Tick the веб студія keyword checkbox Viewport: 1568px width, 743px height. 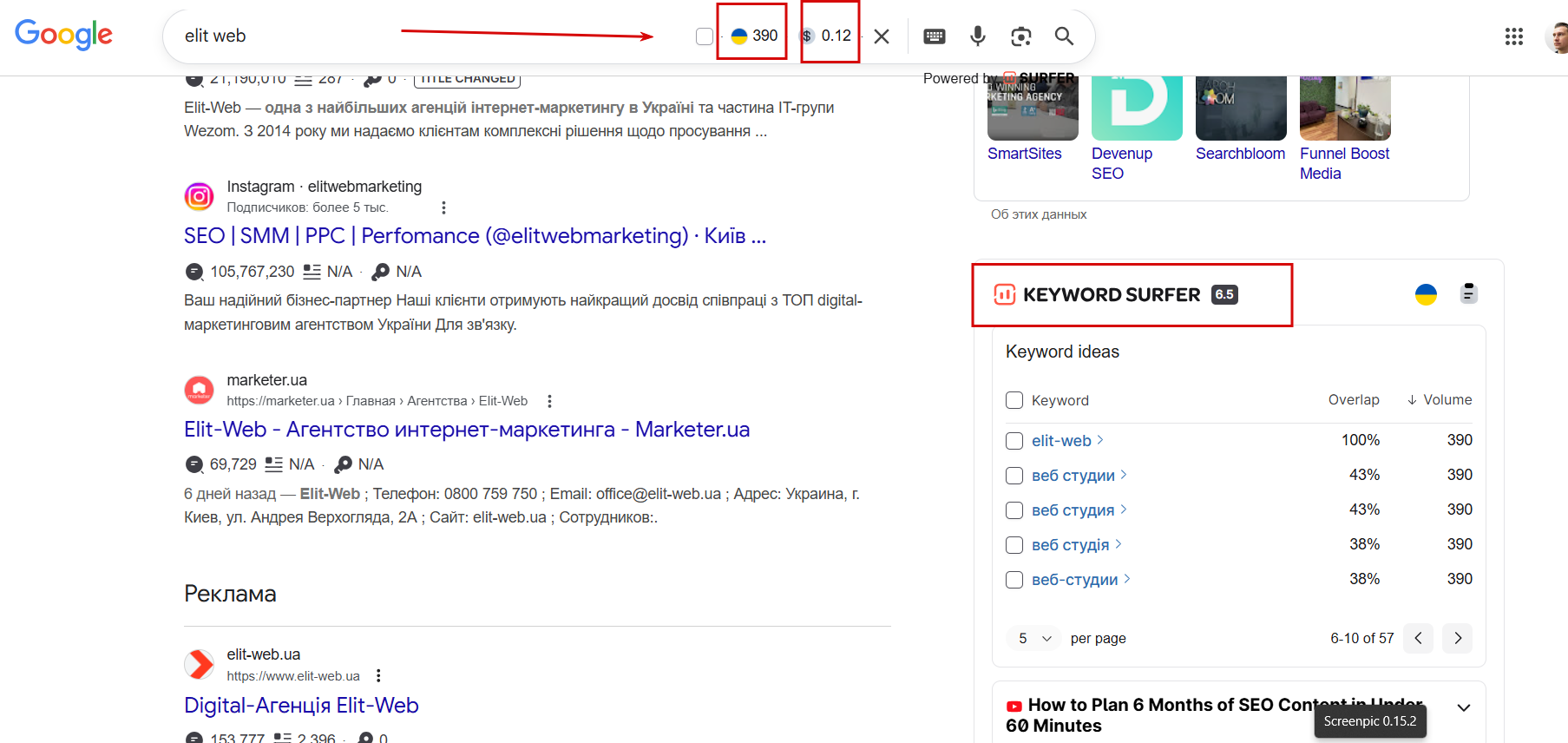(x=1014, y=545)
